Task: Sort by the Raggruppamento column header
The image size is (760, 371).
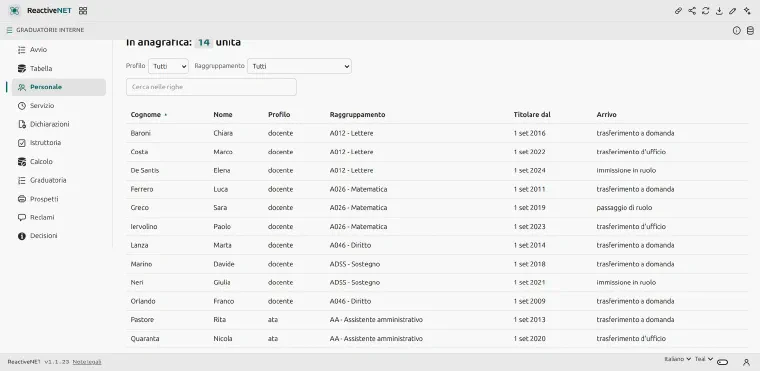Action: (x=357, y=115)
